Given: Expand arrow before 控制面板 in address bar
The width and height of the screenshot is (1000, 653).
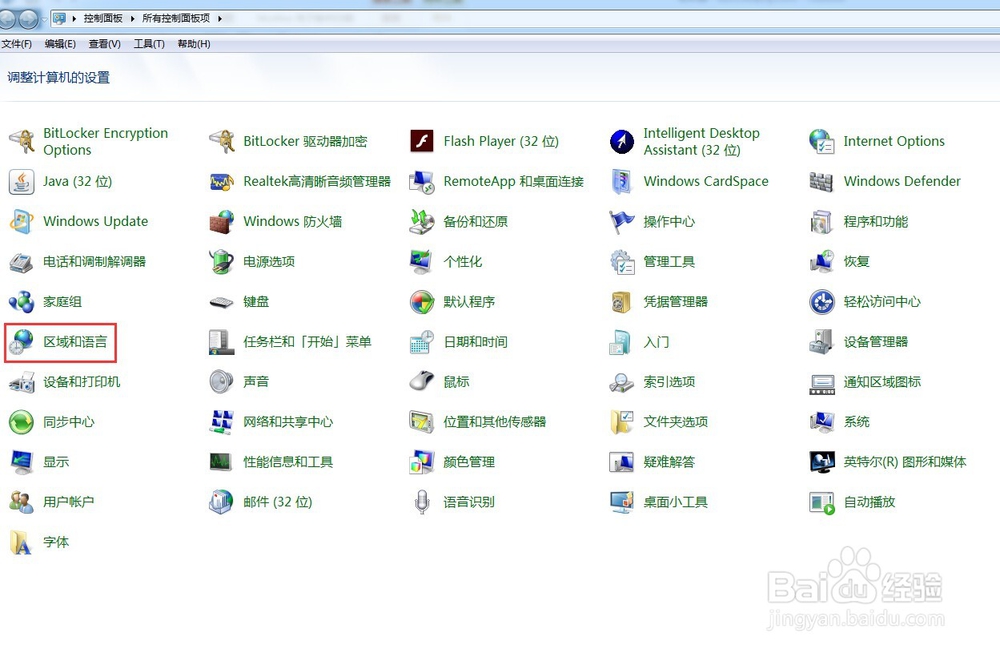Looking at the screenshot, I should coord(74,18).
